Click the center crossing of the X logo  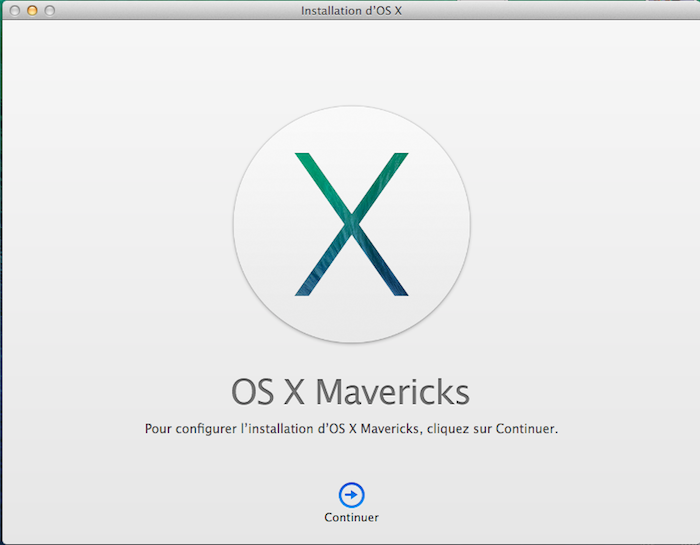click(x=351, y=223)
